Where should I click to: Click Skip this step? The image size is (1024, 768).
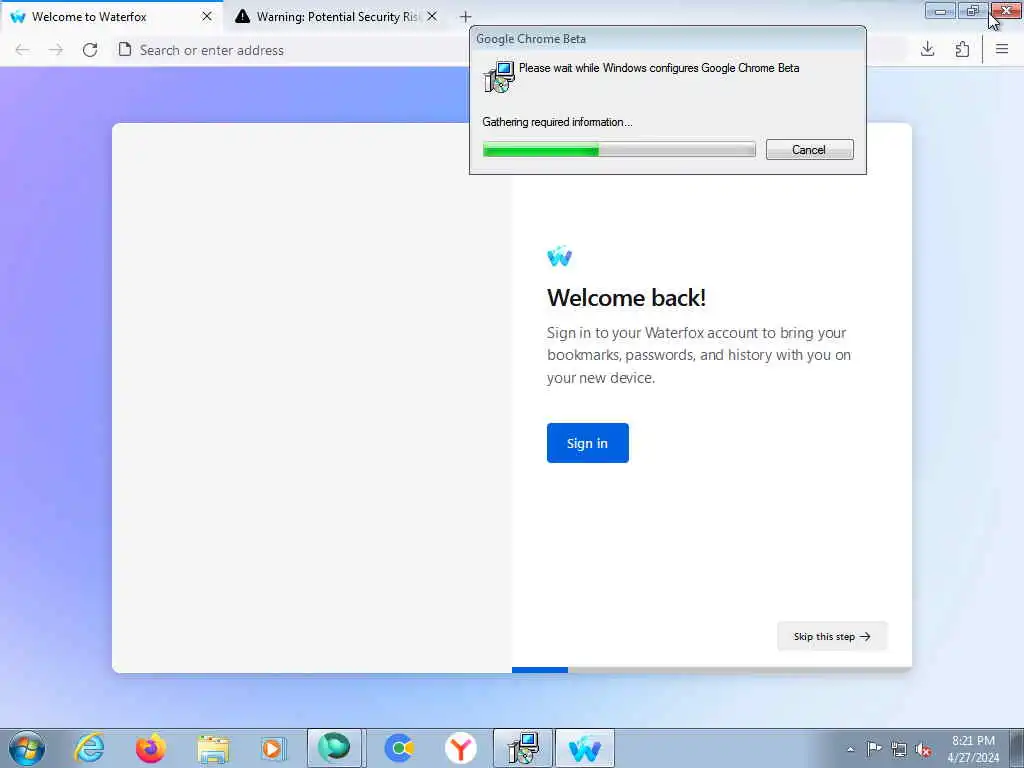pos(832,636)
